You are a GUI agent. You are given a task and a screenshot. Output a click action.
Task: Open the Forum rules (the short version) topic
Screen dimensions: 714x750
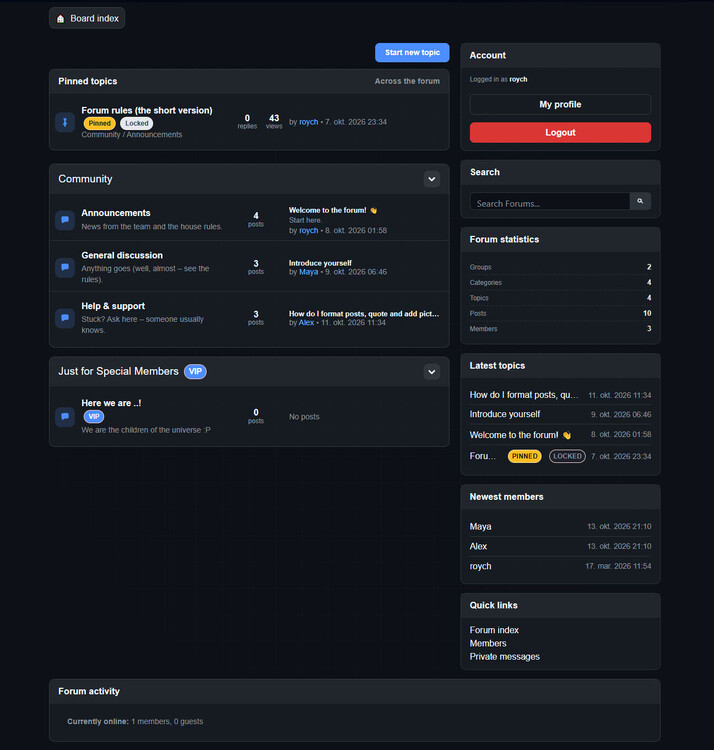coord(147,110)
